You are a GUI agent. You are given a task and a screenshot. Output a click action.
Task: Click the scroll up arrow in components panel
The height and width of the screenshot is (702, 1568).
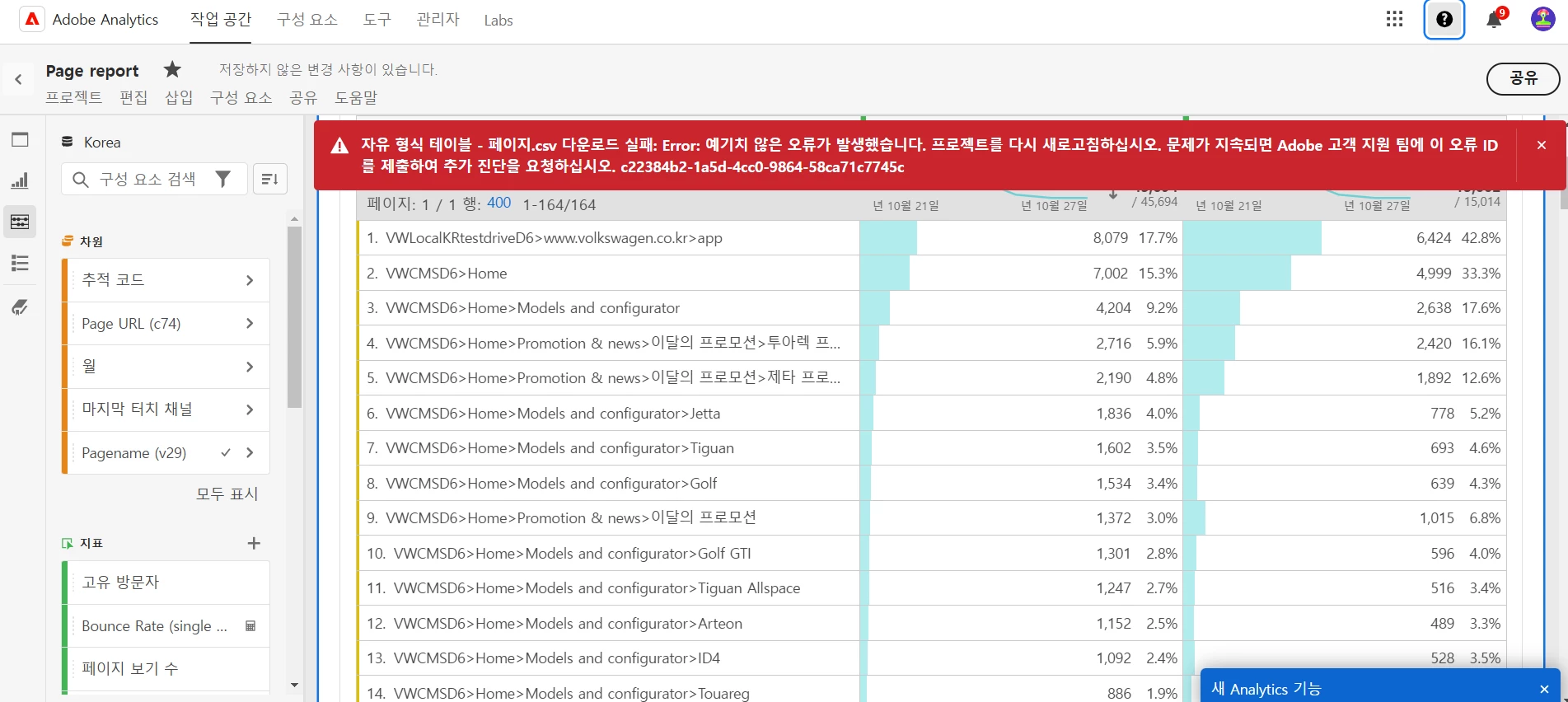(294, 219)
